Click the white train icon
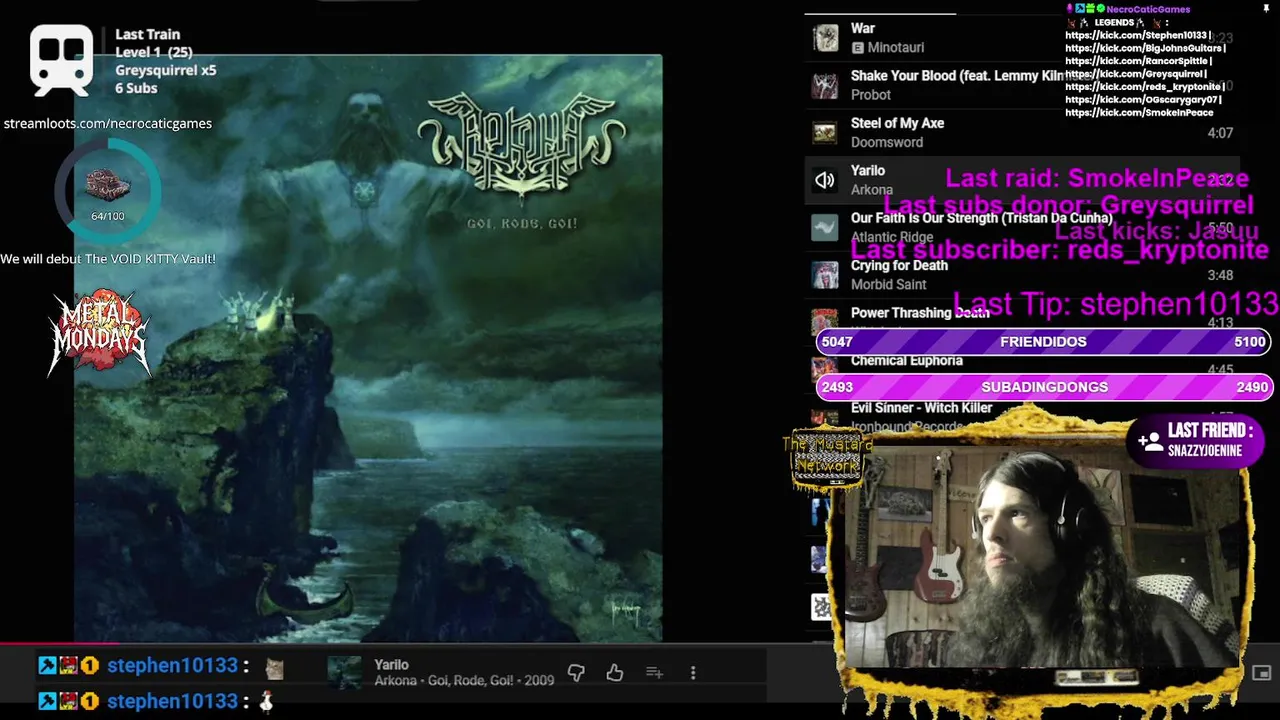This screenshot has height=720, width=1280. click(61, 60)
